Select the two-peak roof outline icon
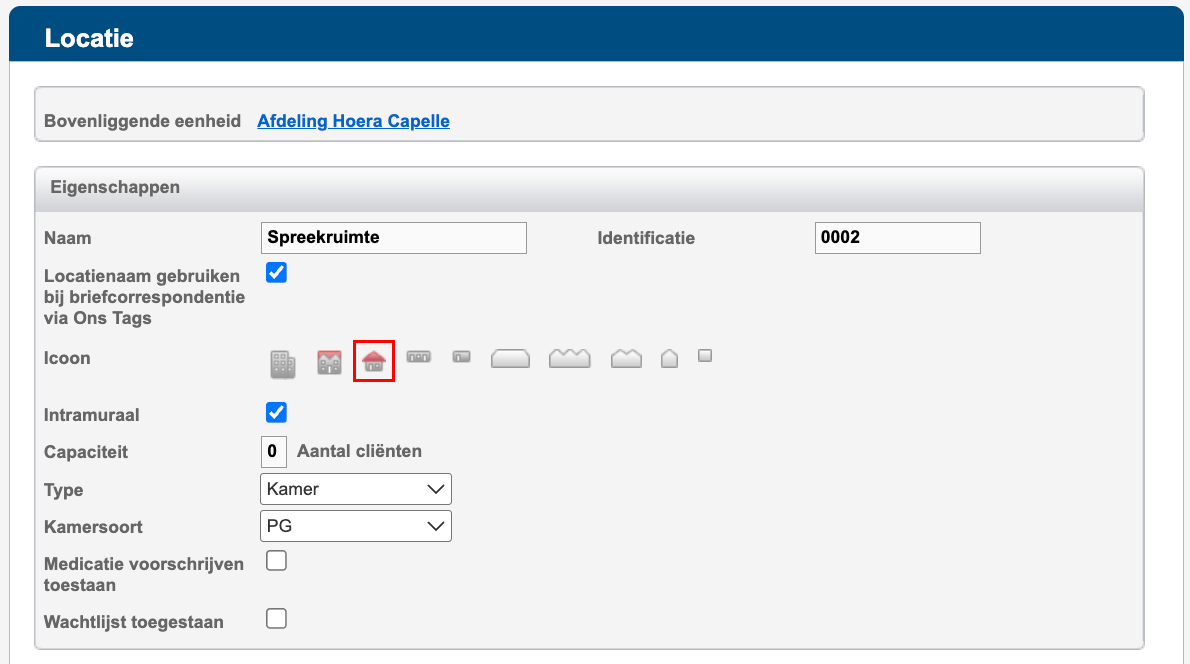 [x=626, y=358]
